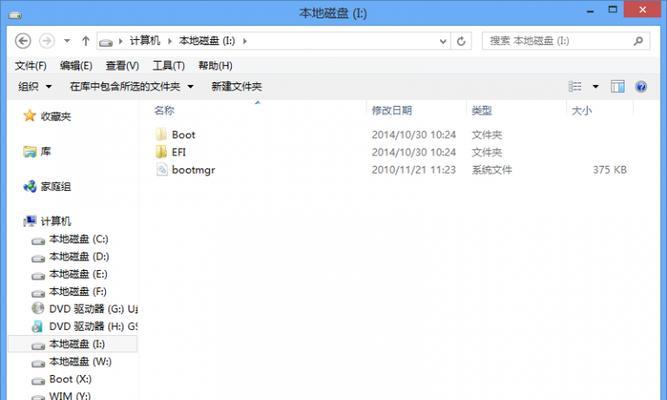Go back with the Back arrow button
Image resolution: width=667 pixels, height=400 pixels.
[x=23, y=41]
